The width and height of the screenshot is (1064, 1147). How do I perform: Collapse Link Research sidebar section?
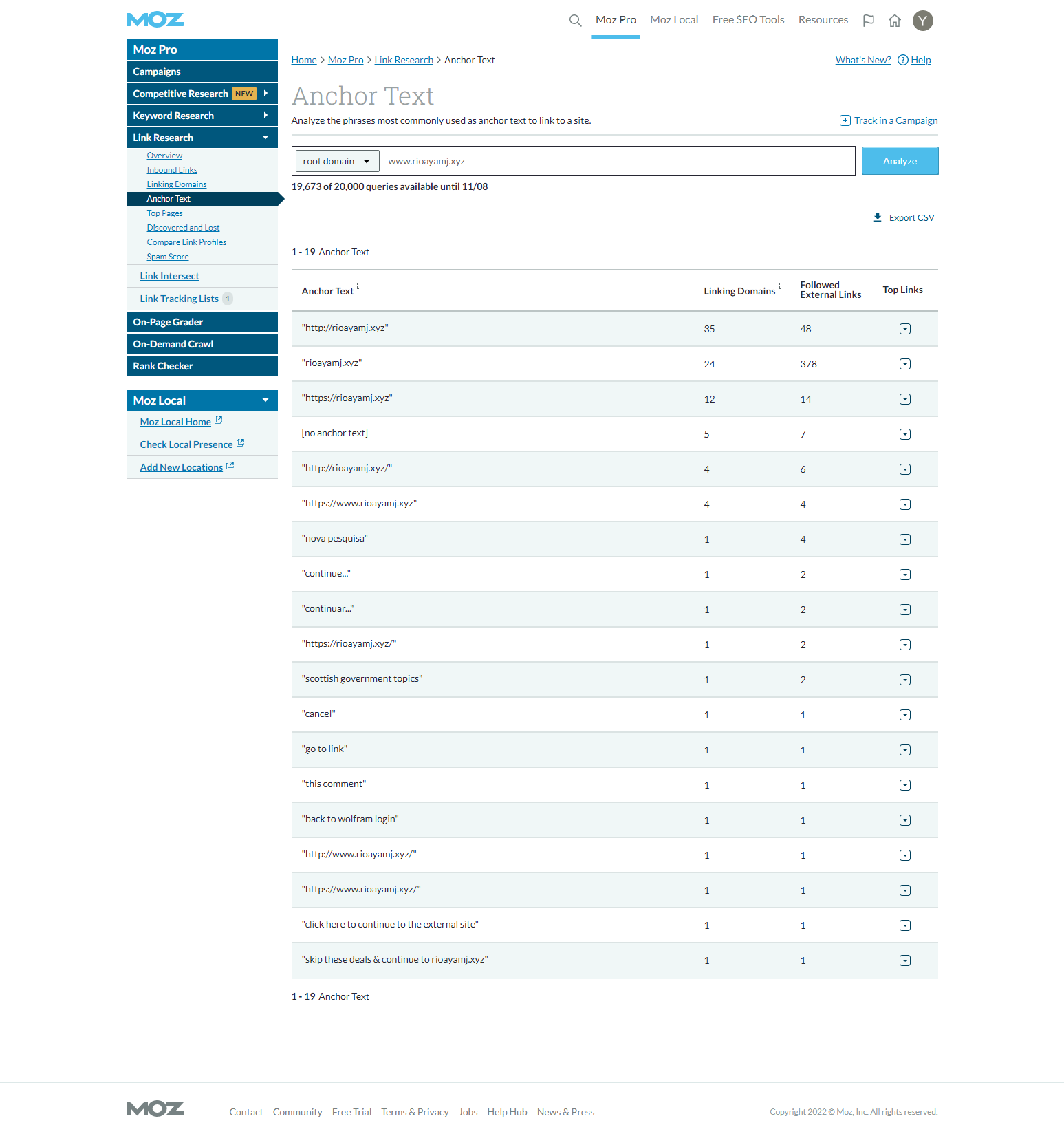[265, 137]
